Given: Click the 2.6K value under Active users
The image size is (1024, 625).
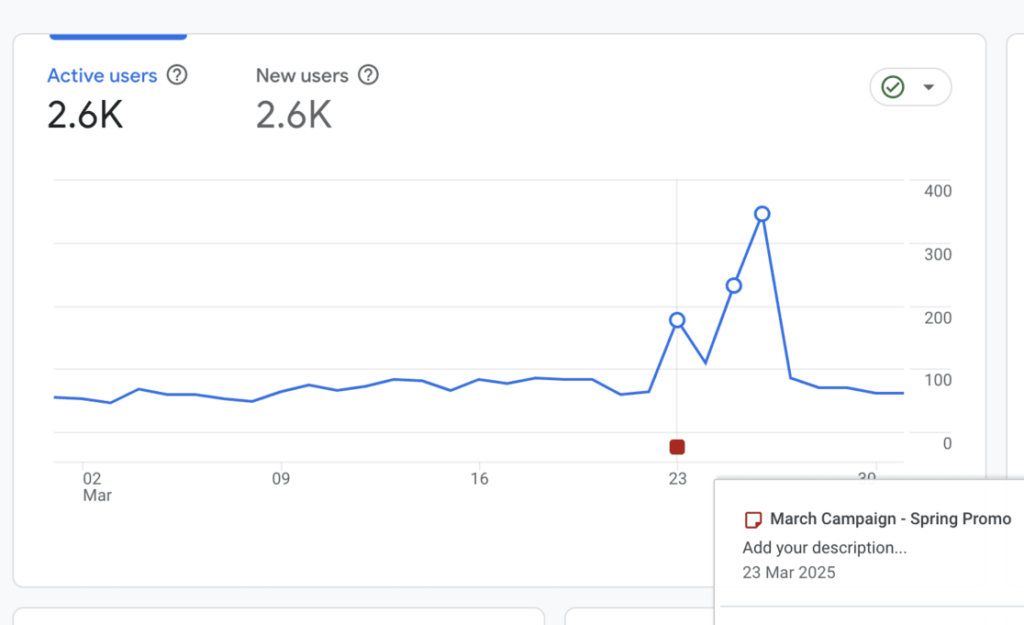Looking at the screenshot, I should click(x=85, y=116).
